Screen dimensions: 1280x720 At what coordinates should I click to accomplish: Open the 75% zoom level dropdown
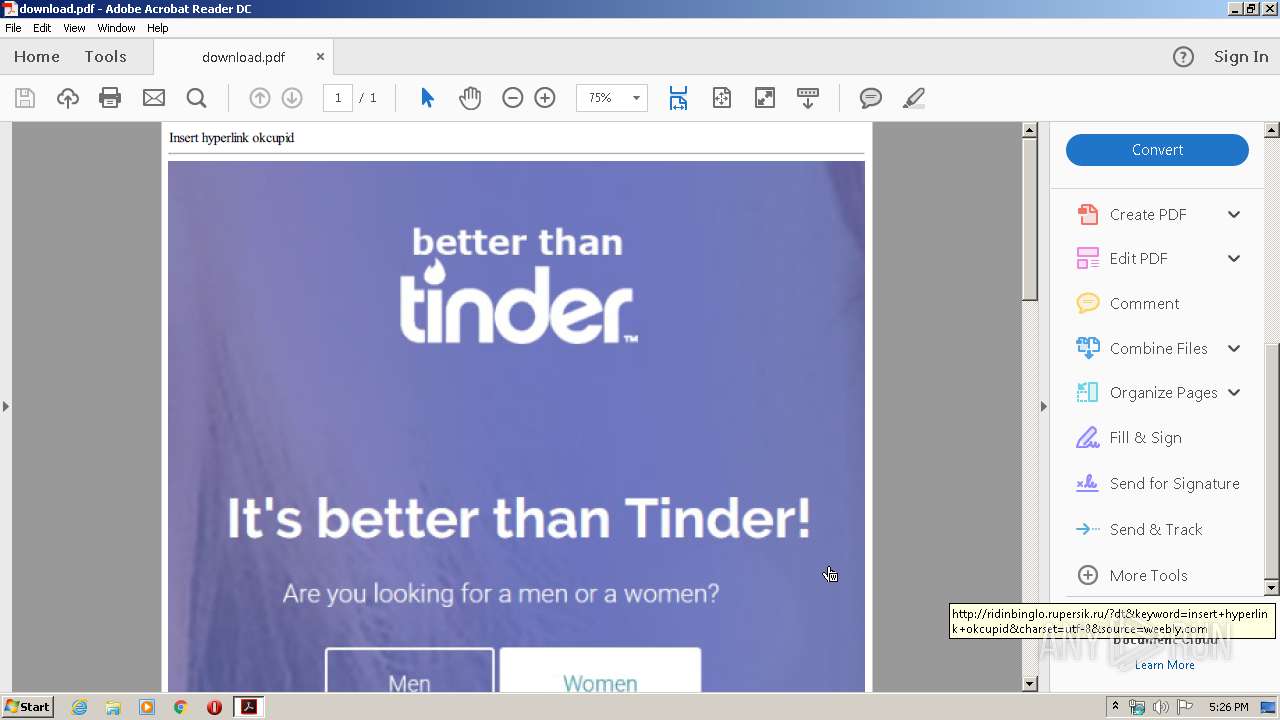pos(635,98)
